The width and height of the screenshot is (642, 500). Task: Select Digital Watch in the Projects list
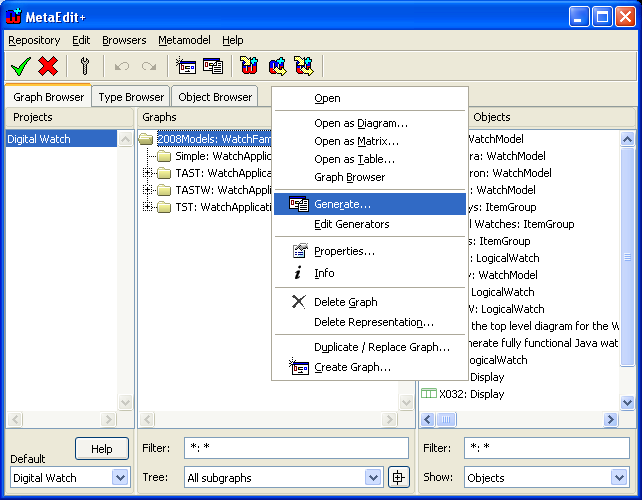39,139
